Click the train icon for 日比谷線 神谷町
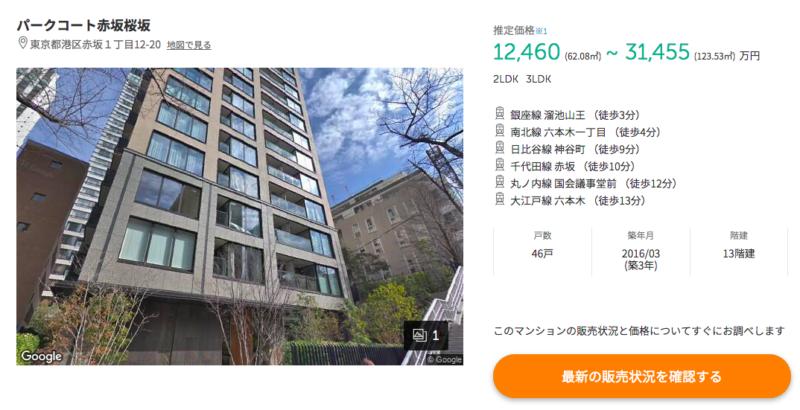800x410 pixels. coord(500,148)
